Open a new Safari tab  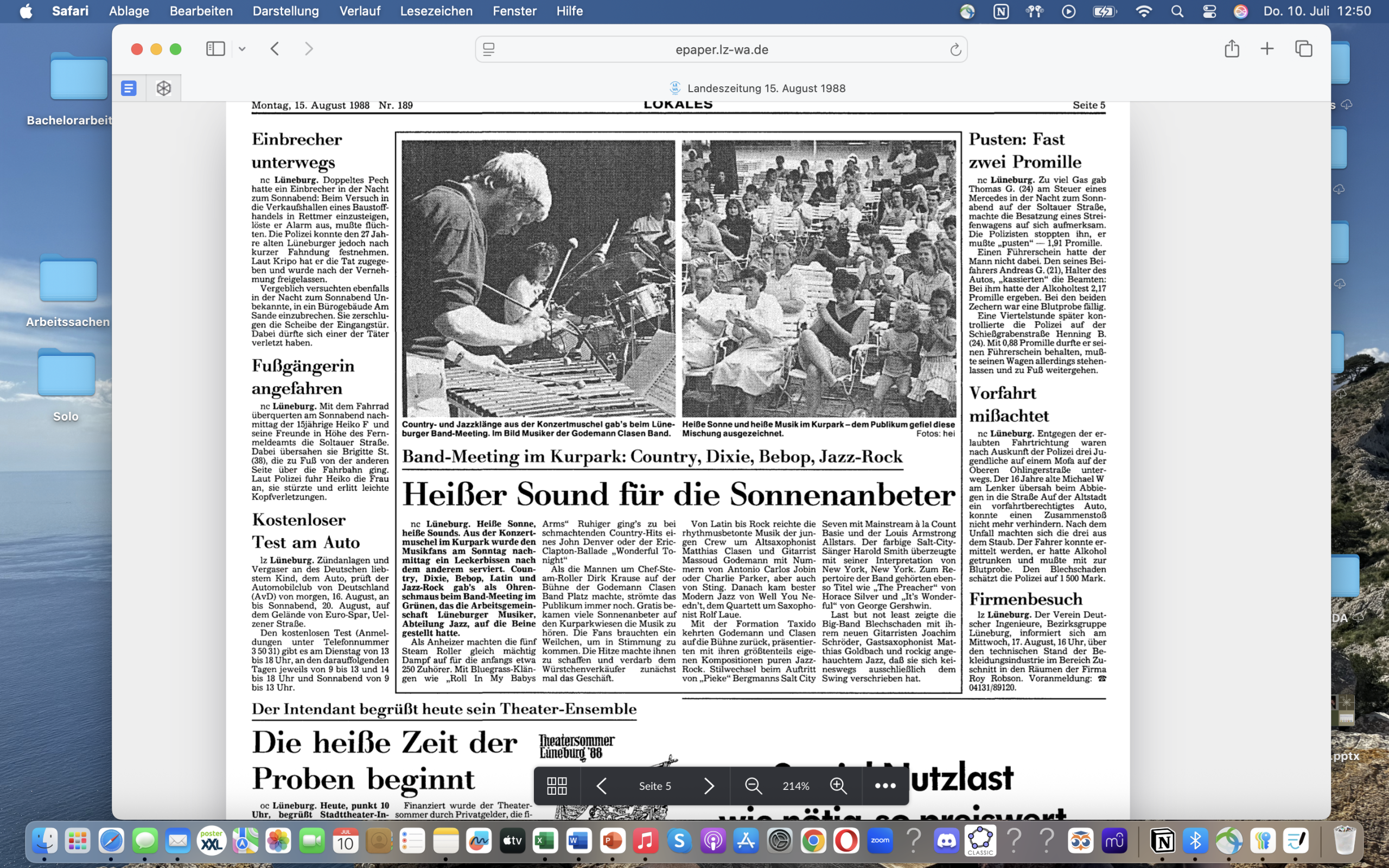1267,49
